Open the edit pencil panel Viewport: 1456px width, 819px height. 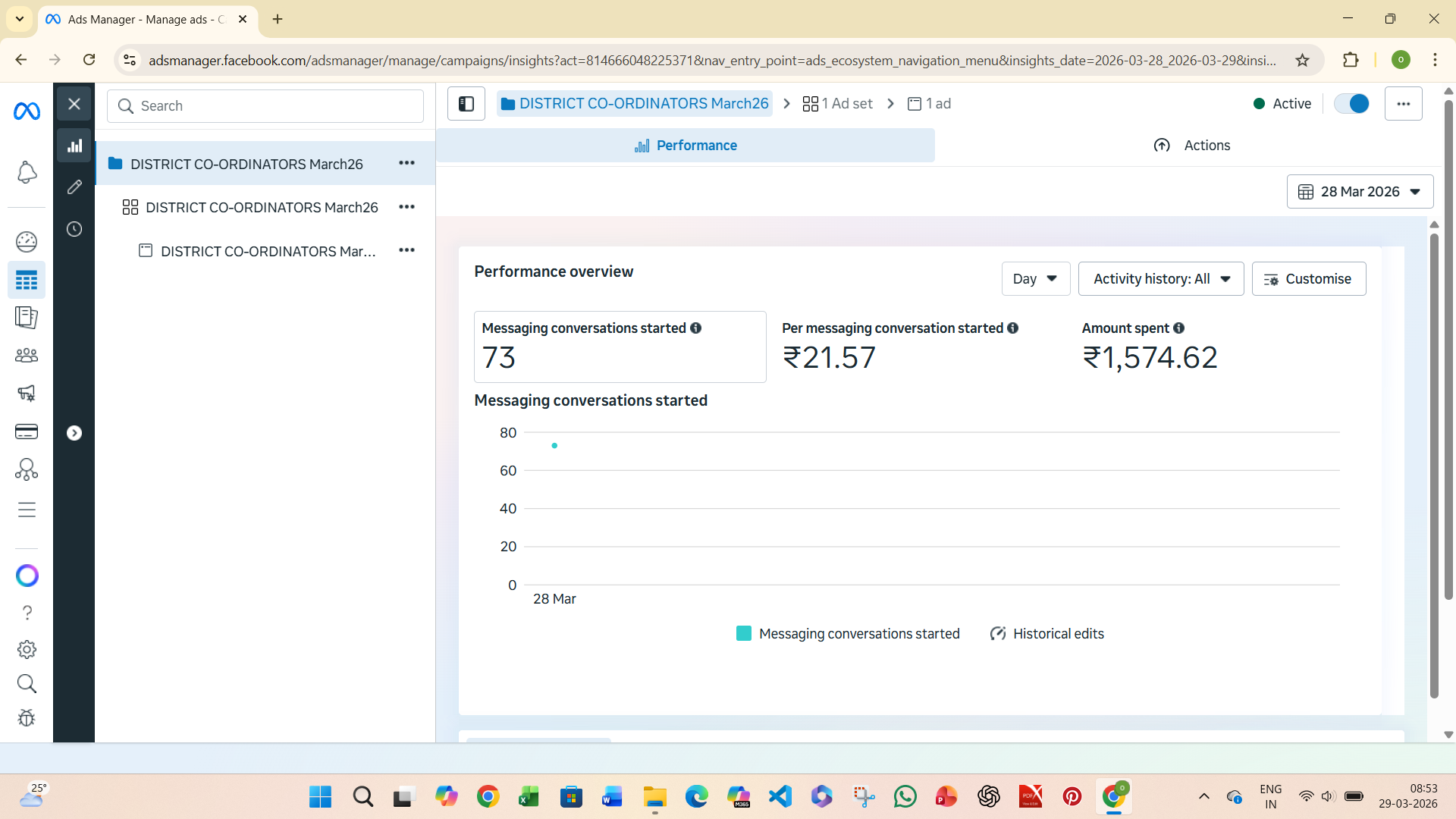point(74,187)
